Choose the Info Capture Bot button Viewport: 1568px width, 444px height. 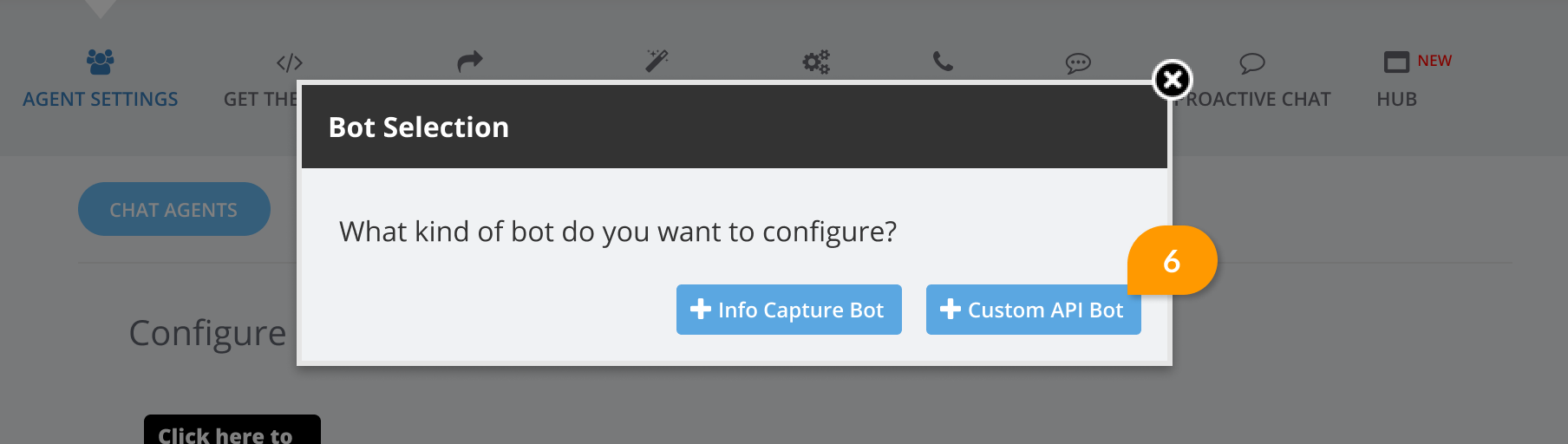[789, 310]
